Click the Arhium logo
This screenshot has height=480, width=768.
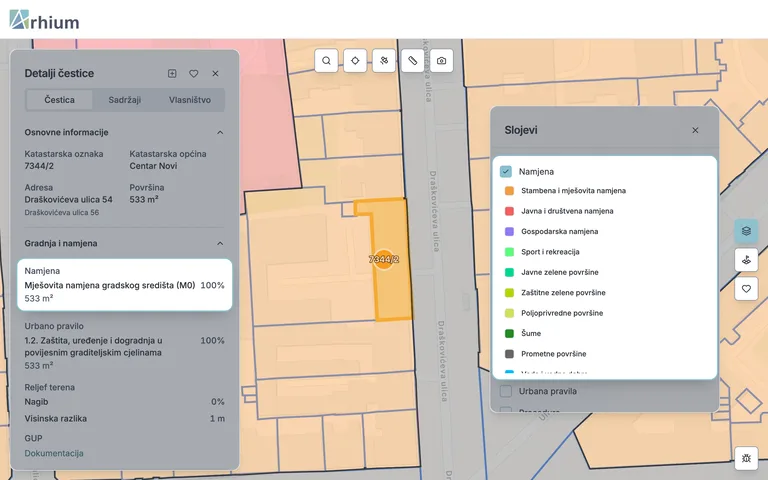44,20
